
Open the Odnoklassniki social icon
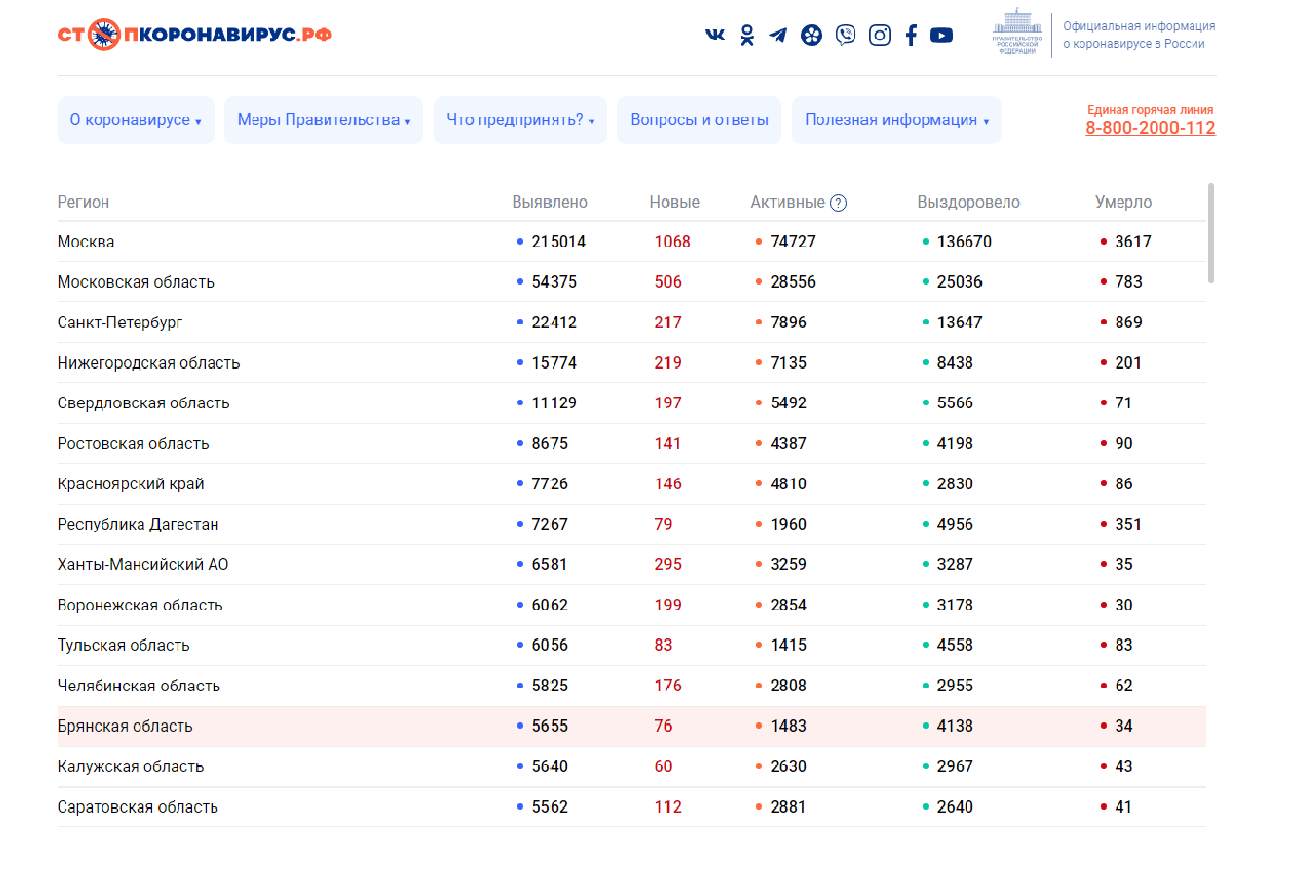pos(747,35)
